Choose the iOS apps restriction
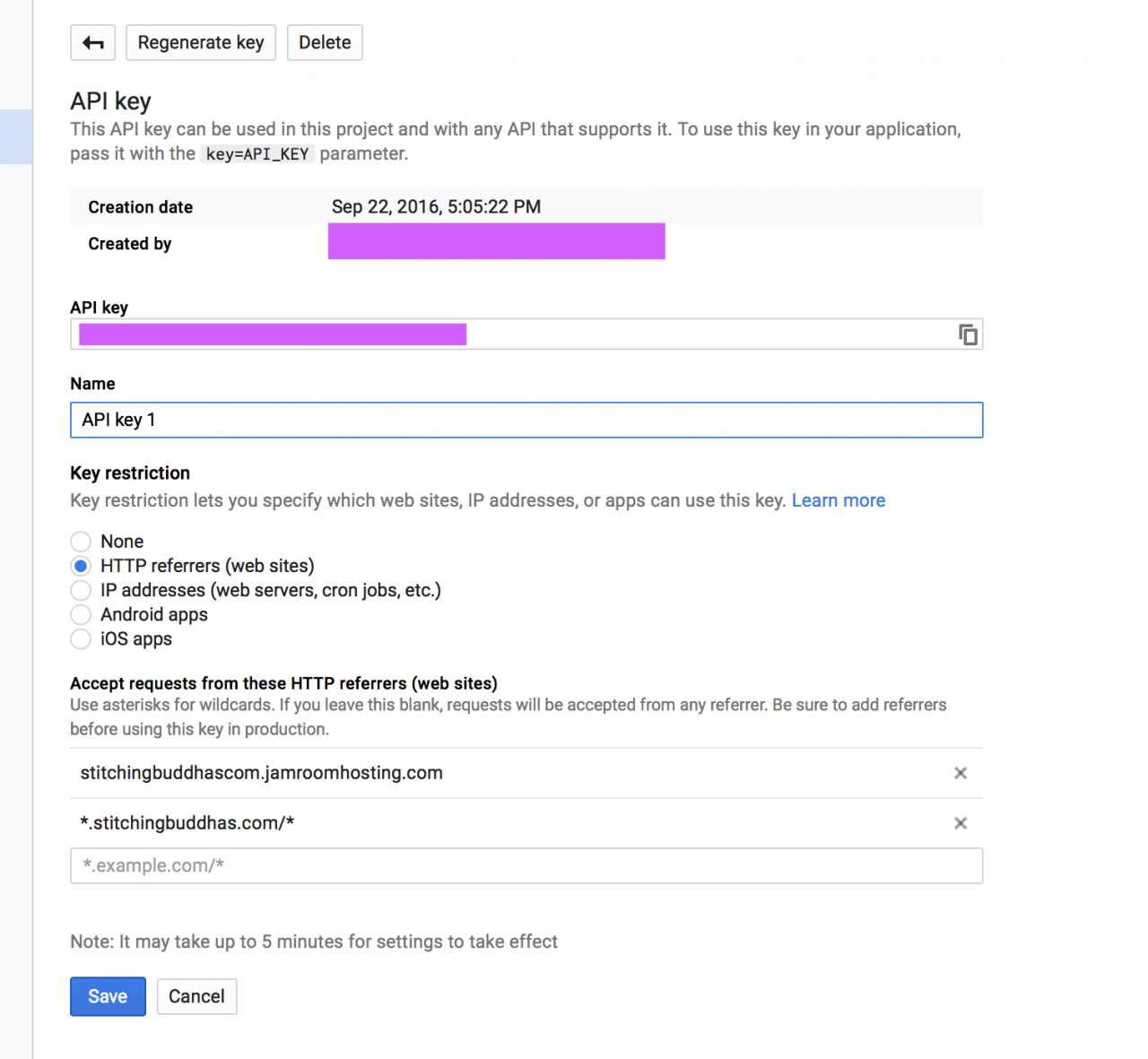Screen dimensions: 1148x1059 pos(81,639)
